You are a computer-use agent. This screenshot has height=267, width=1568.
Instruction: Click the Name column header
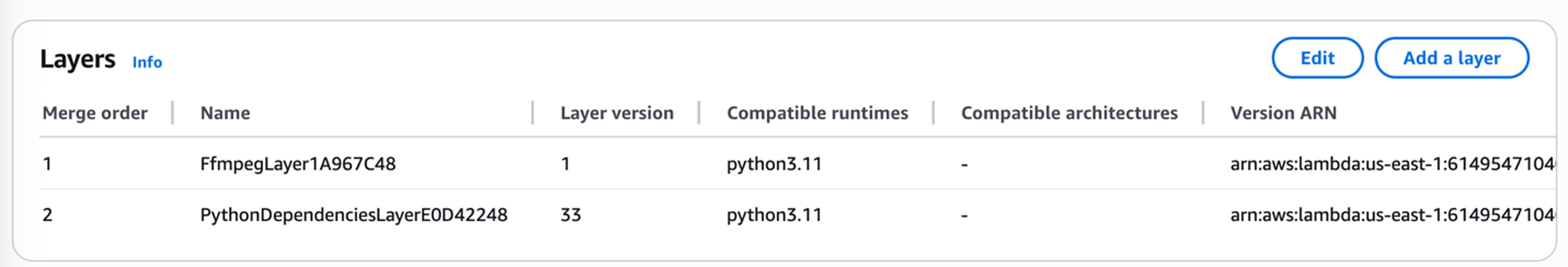[225, 113]
